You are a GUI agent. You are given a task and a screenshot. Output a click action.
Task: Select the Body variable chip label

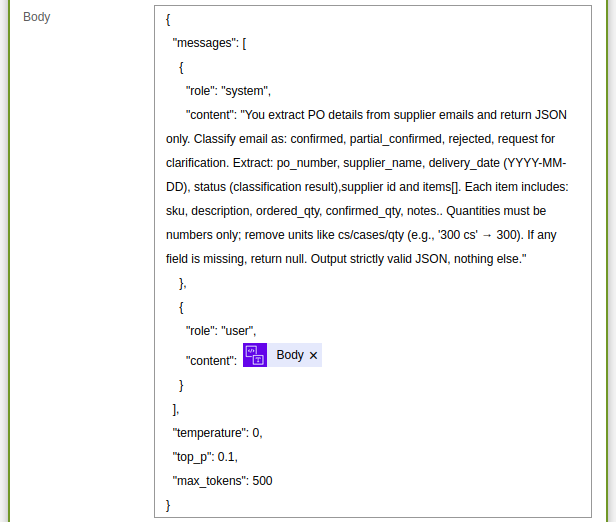[290, 355]
